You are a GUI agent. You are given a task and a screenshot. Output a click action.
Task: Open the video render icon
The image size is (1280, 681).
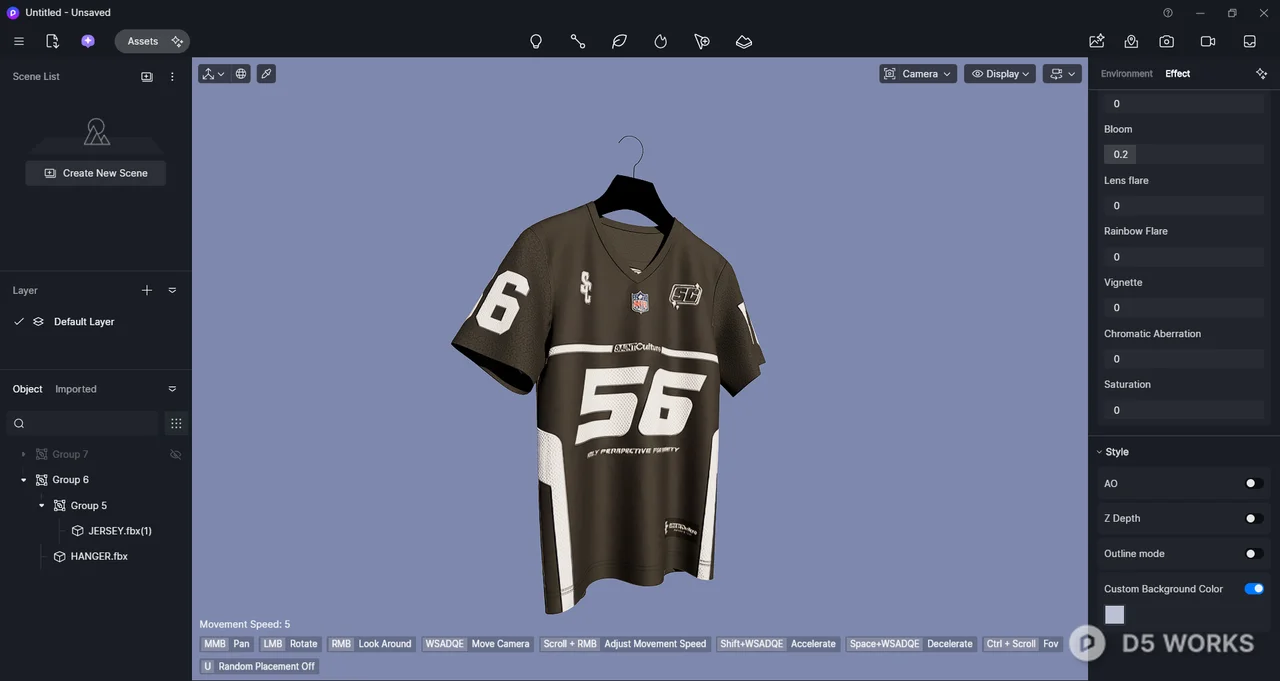[x=1208, y=41]
